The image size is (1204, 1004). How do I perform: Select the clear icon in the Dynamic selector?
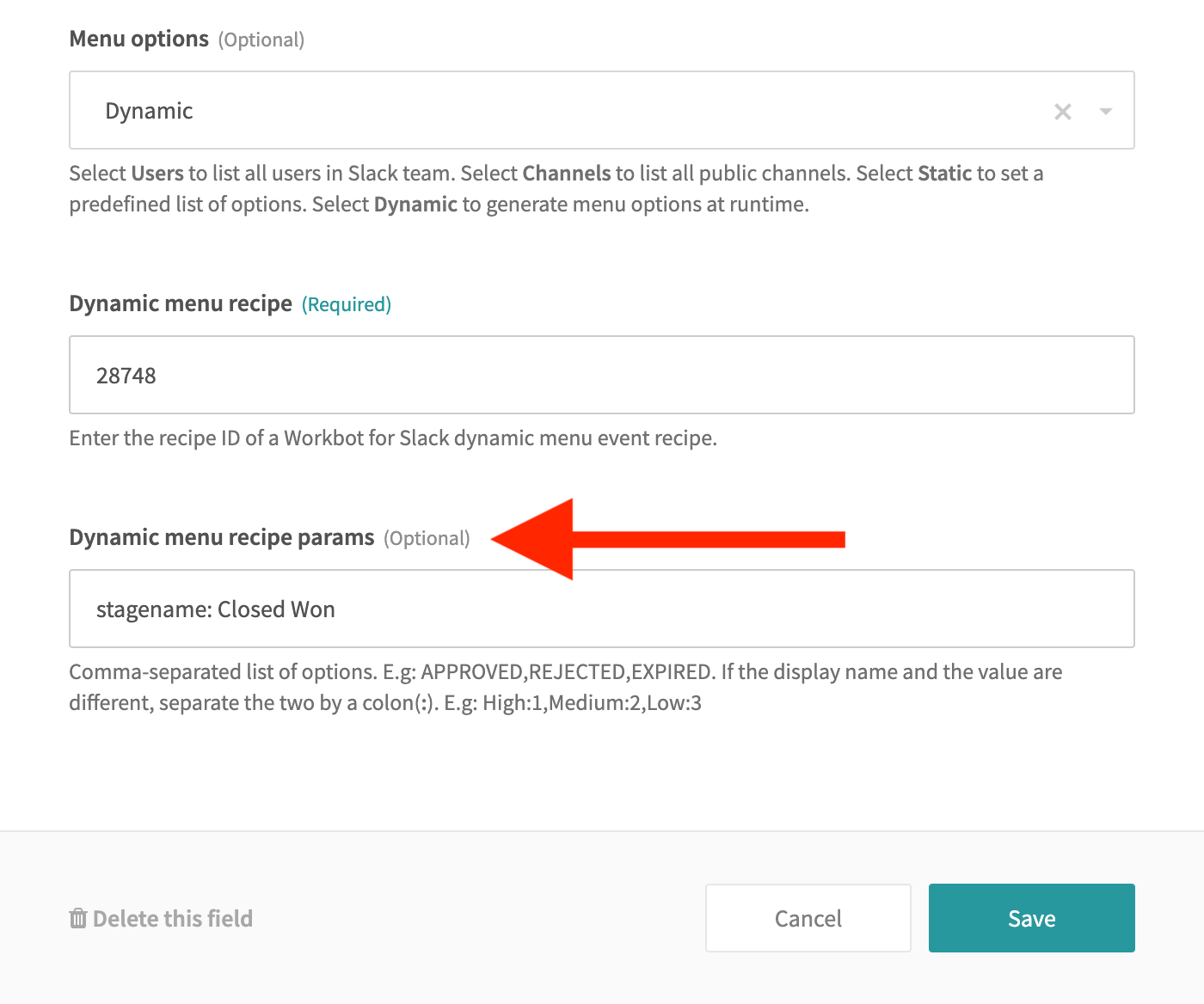coord(1063,111)
